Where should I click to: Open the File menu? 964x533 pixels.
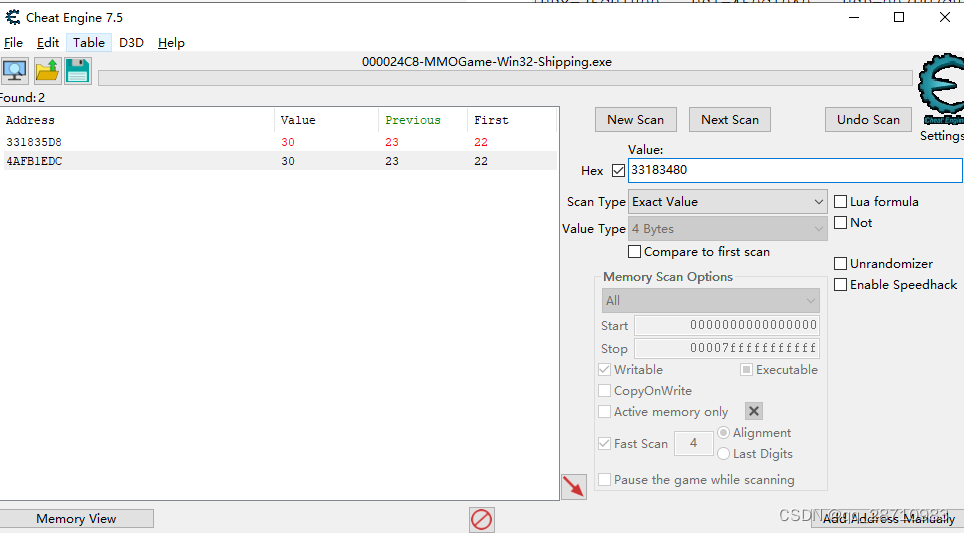[13, 42]
